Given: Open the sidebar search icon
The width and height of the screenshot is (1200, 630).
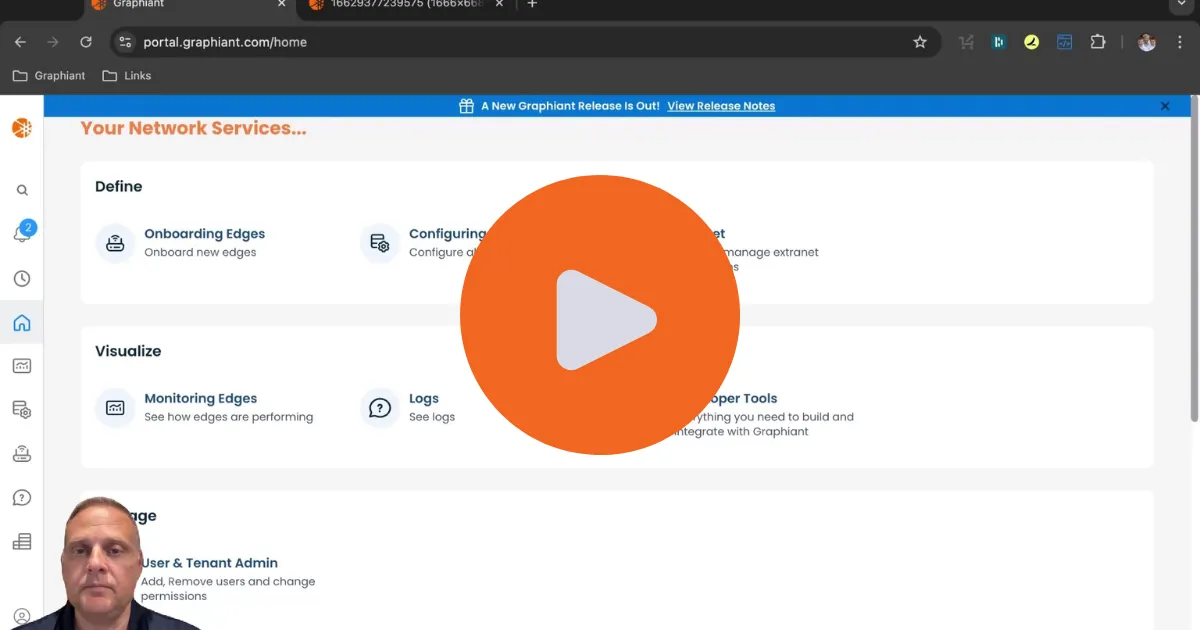Looking at the screenshot, I should click(x=22, y=190).
